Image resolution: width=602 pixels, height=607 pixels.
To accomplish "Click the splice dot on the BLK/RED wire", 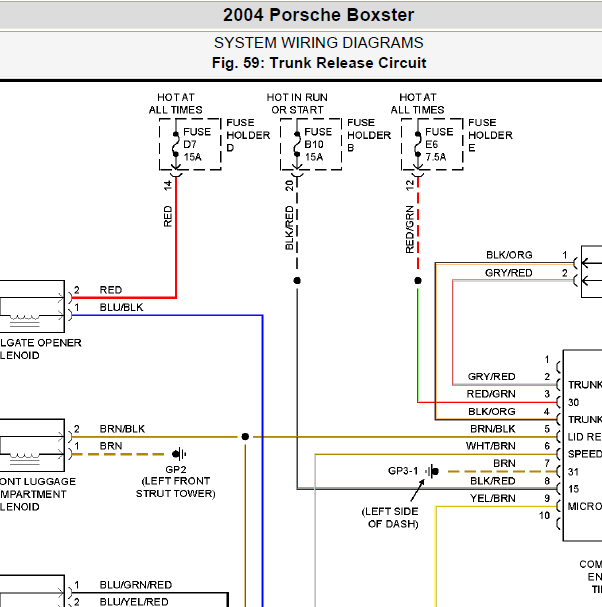I will (297, 280).
